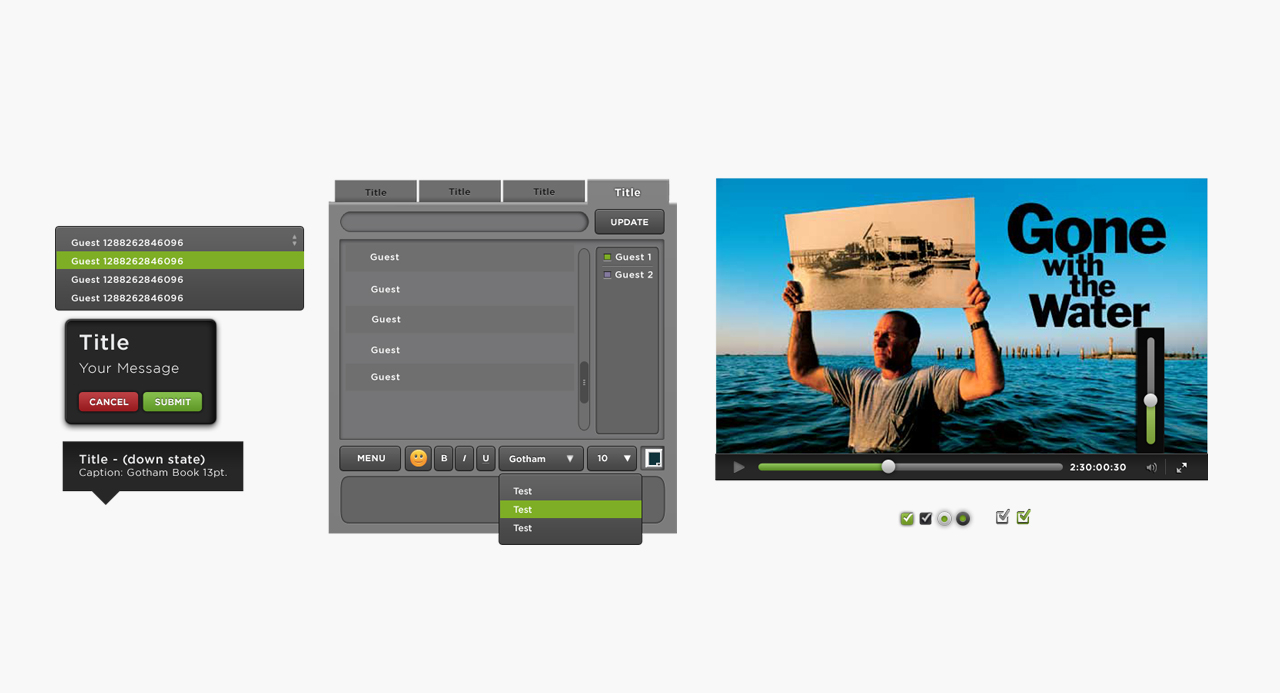
Task: Click the 2:30:00:30 timecode
Action: click(x=1098, y=467)
